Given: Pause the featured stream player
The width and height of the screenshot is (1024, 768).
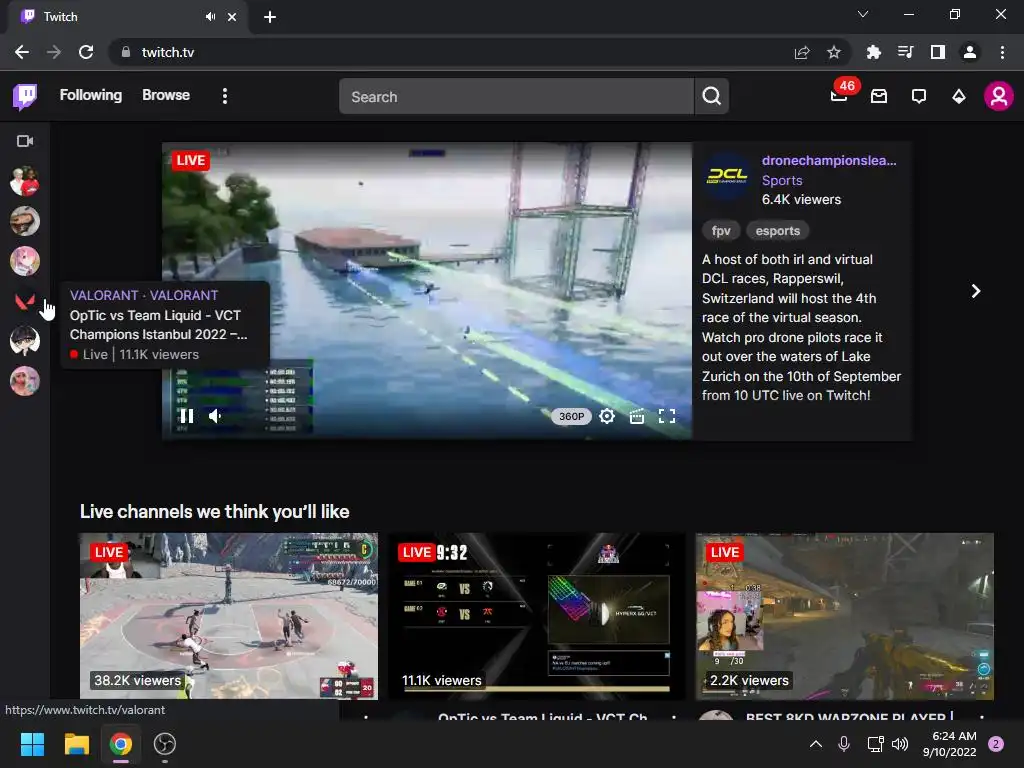Looking at the screenshot, I should (187, 416).
